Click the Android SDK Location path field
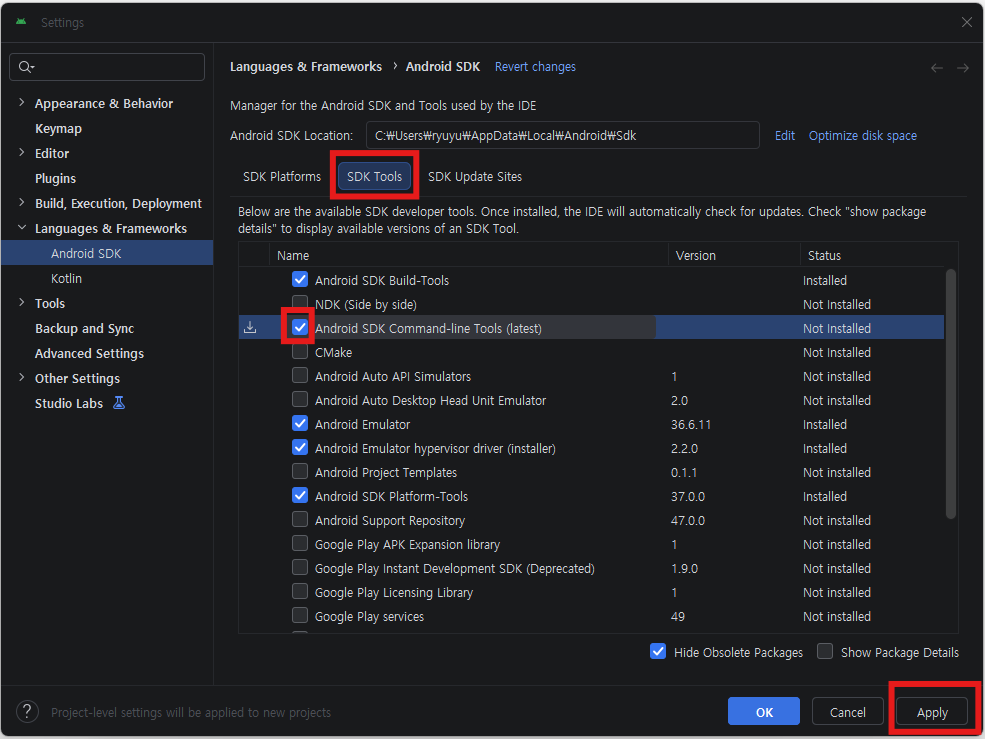Screen dimensions: 985x739 pyautogui.click(x=563, y=135)
